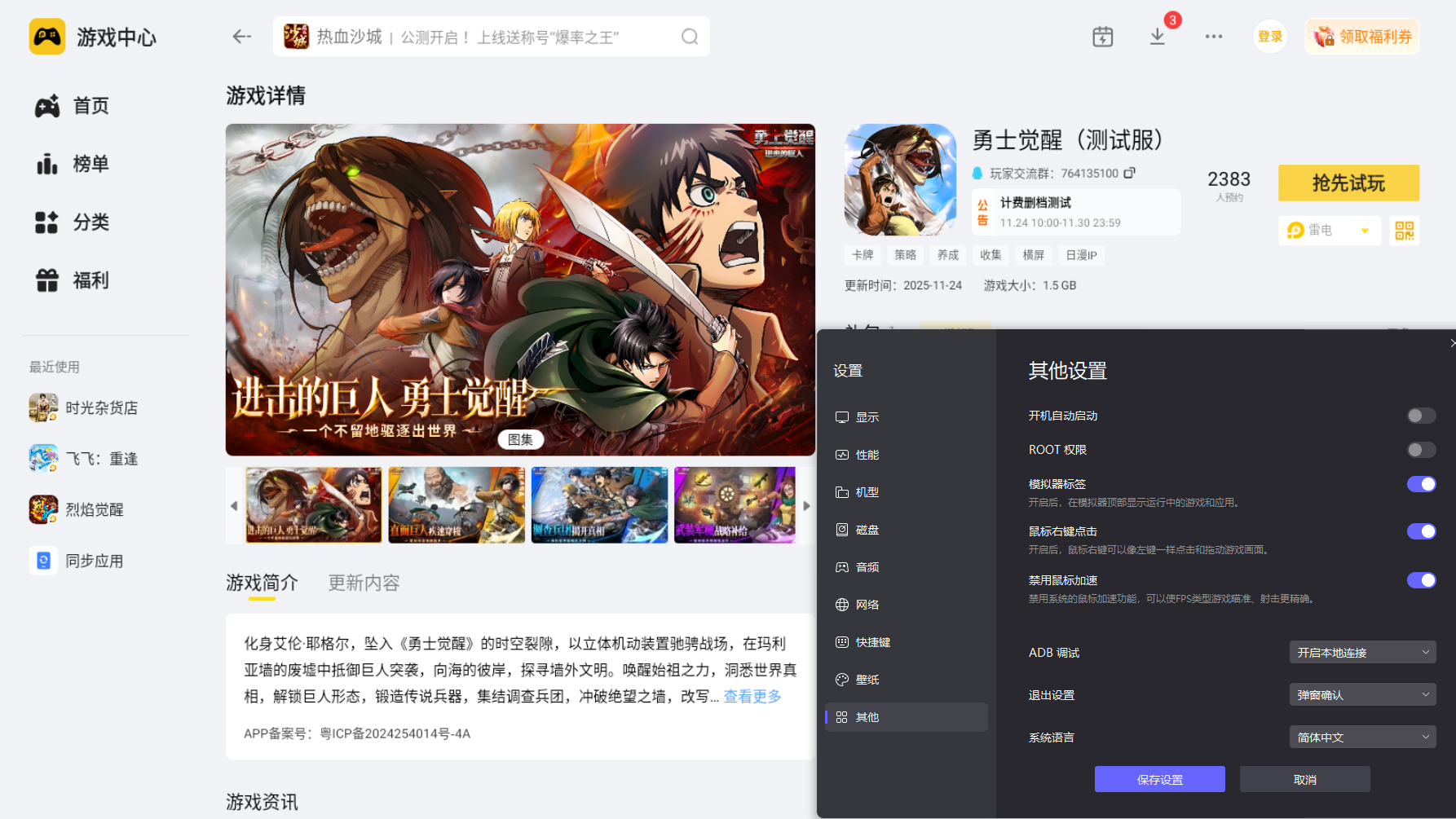Click the 图集 gallery button

click(x=520, y=439)
